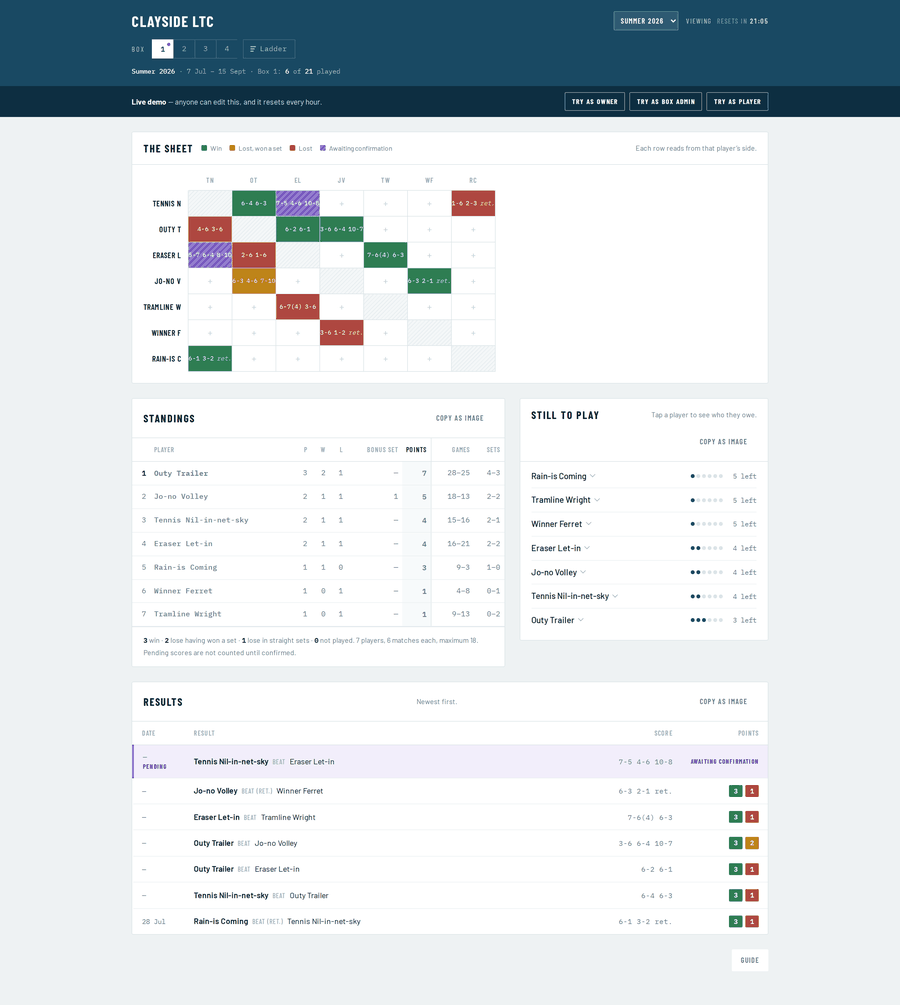Image resolution: width=900 pixels, height=1005 pixels.
Task: Open green 6-4 6-3 cell for Tennis N
Action: pos(254,204)
